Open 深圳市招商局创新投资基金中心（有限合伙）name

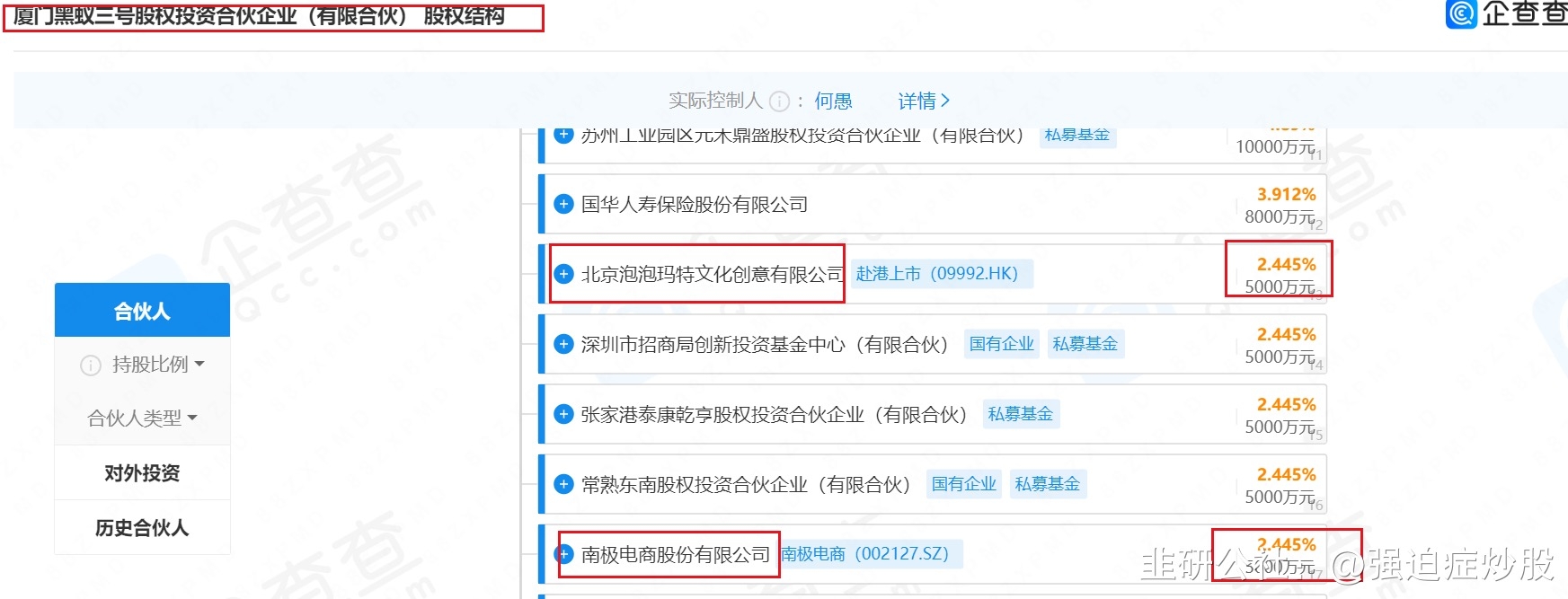(765, 344)
